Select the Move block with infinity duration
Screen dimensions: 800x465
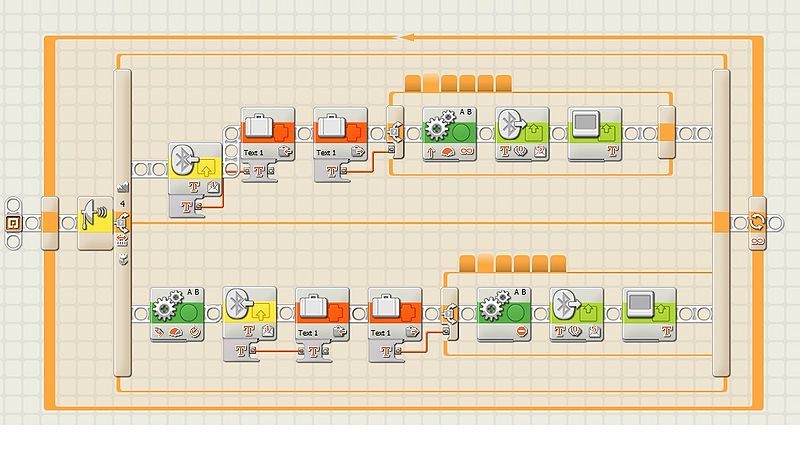tap(447, 131)
